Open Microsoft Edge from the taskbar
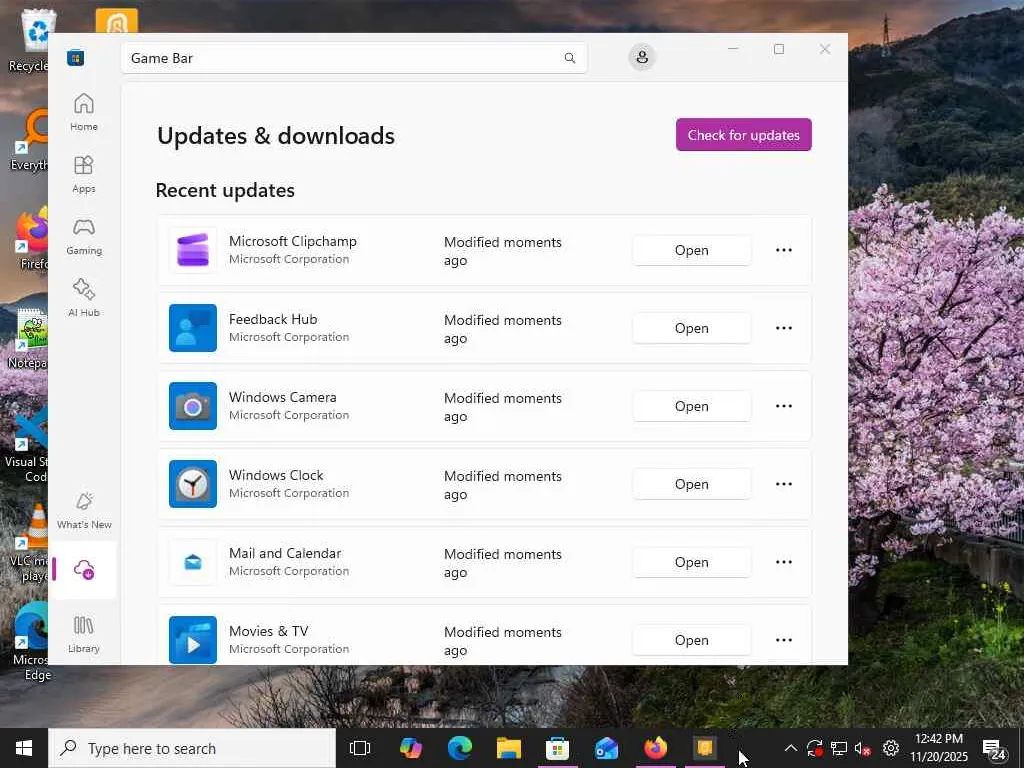Screen dimensions: 1024x768 (x=460, y=748)
